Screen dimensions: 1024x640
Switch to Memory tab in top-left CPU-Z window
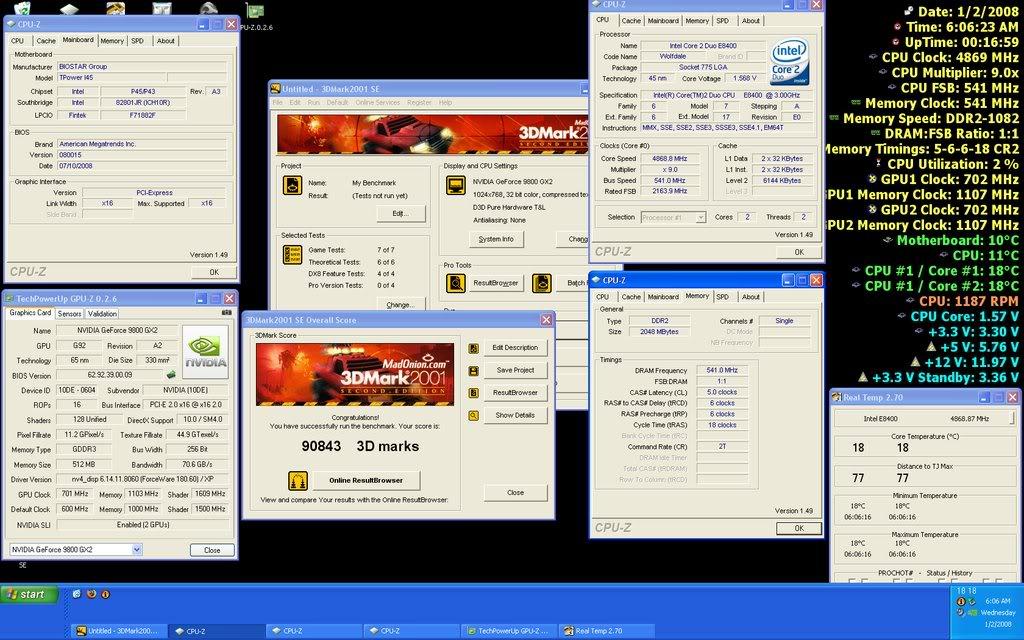pos(112,40)
